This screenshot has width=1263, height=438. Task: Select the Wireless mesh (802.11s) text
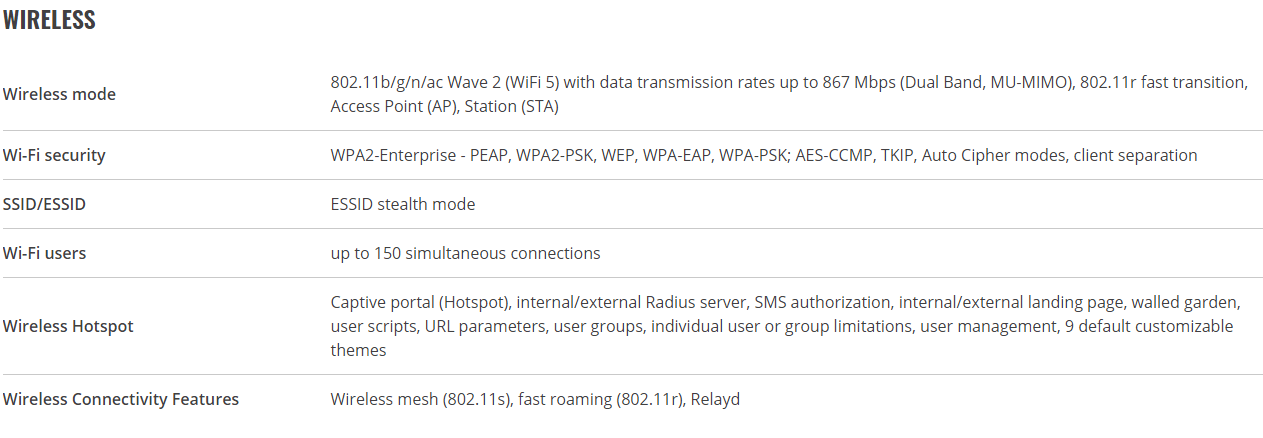(x=423, y=399)
